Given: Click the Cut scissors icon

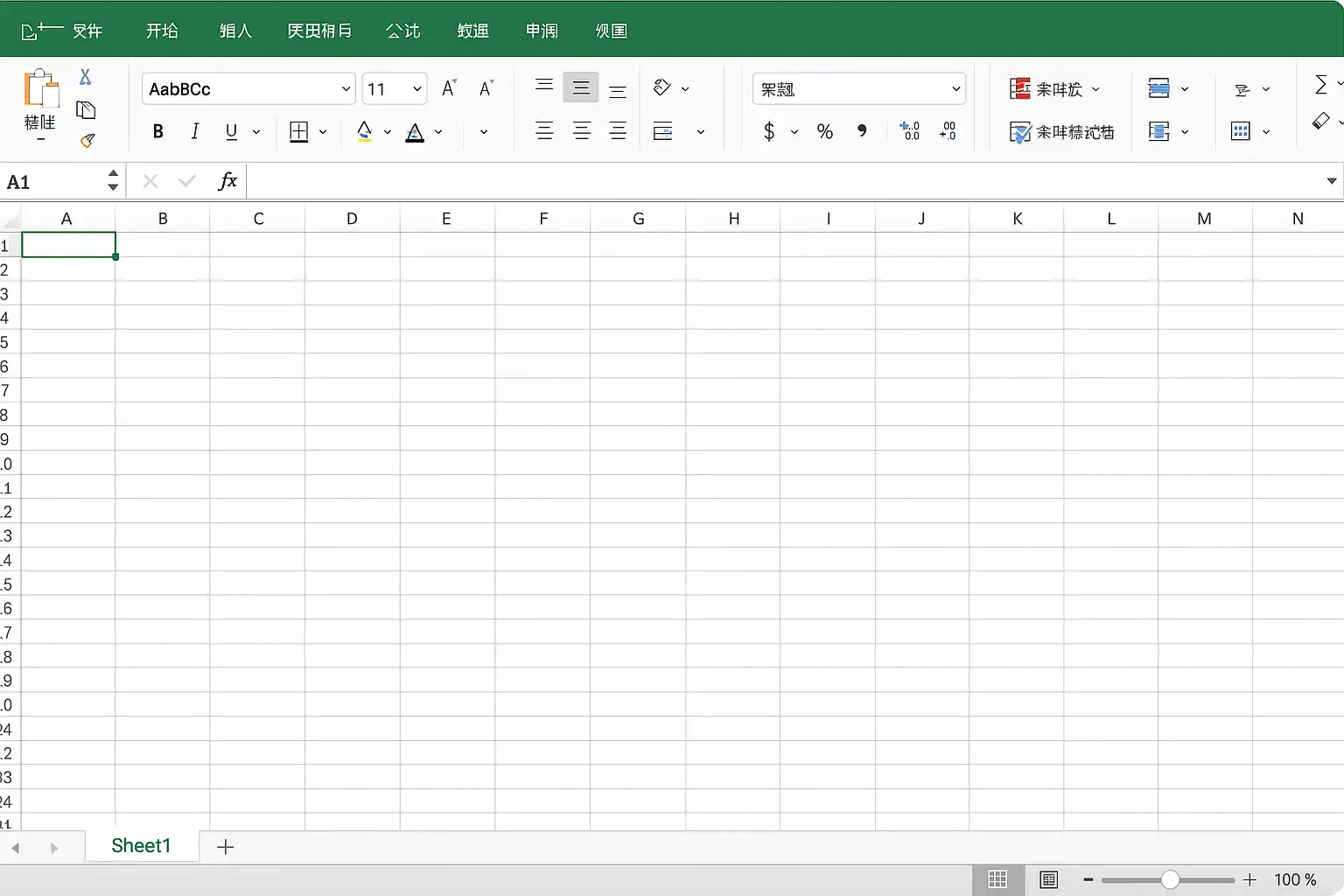Looking at the screenshot, I should [85, 77].
